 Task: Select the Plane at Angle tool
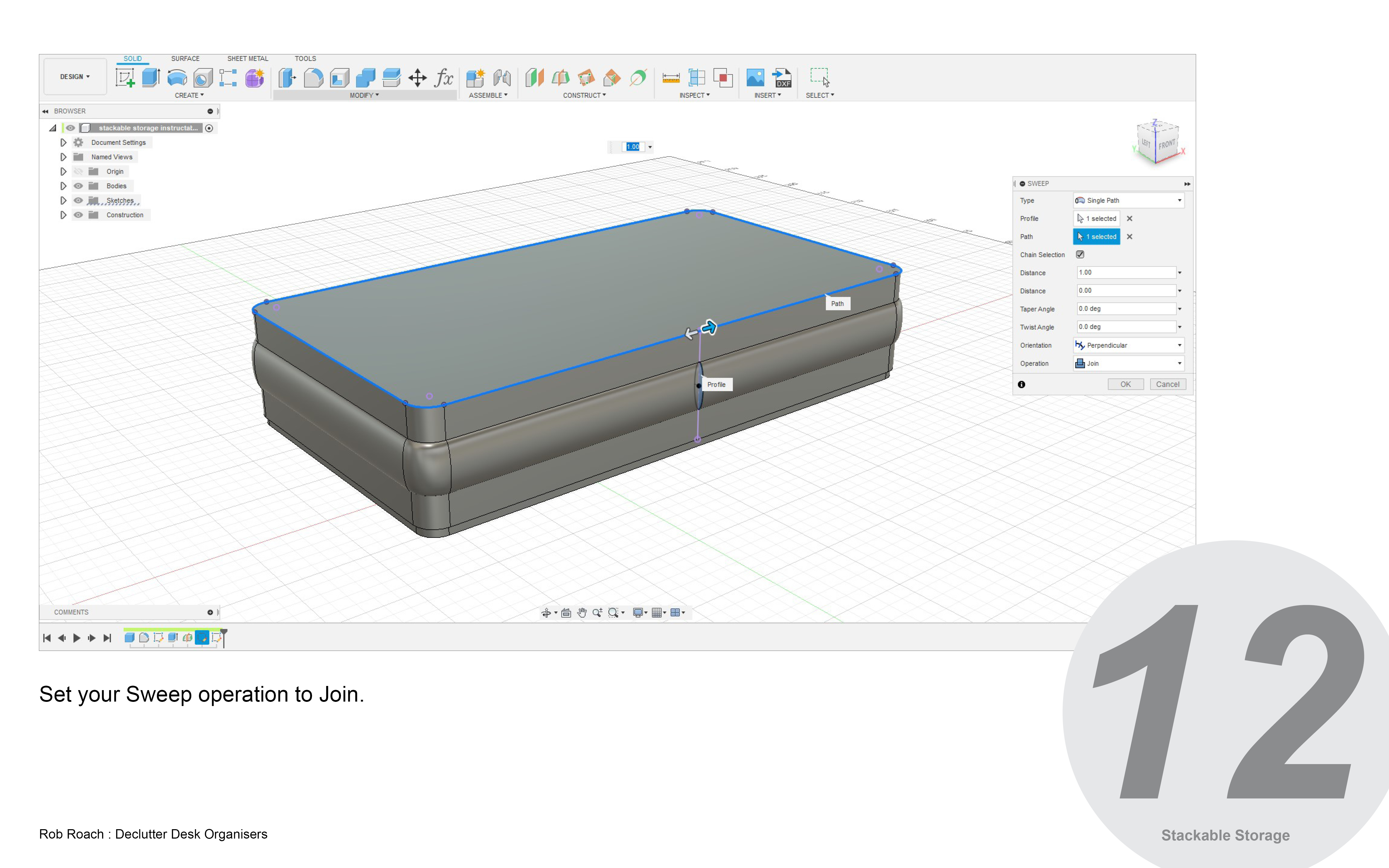560,78
